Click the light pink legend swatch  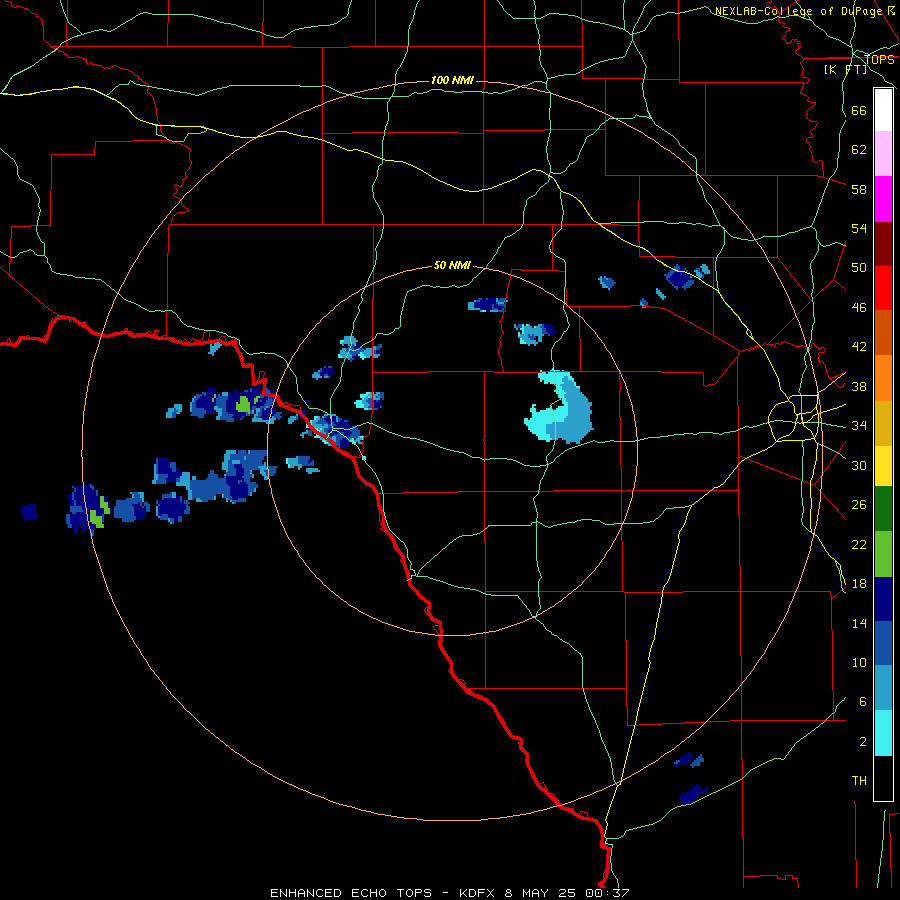(883, 154)
